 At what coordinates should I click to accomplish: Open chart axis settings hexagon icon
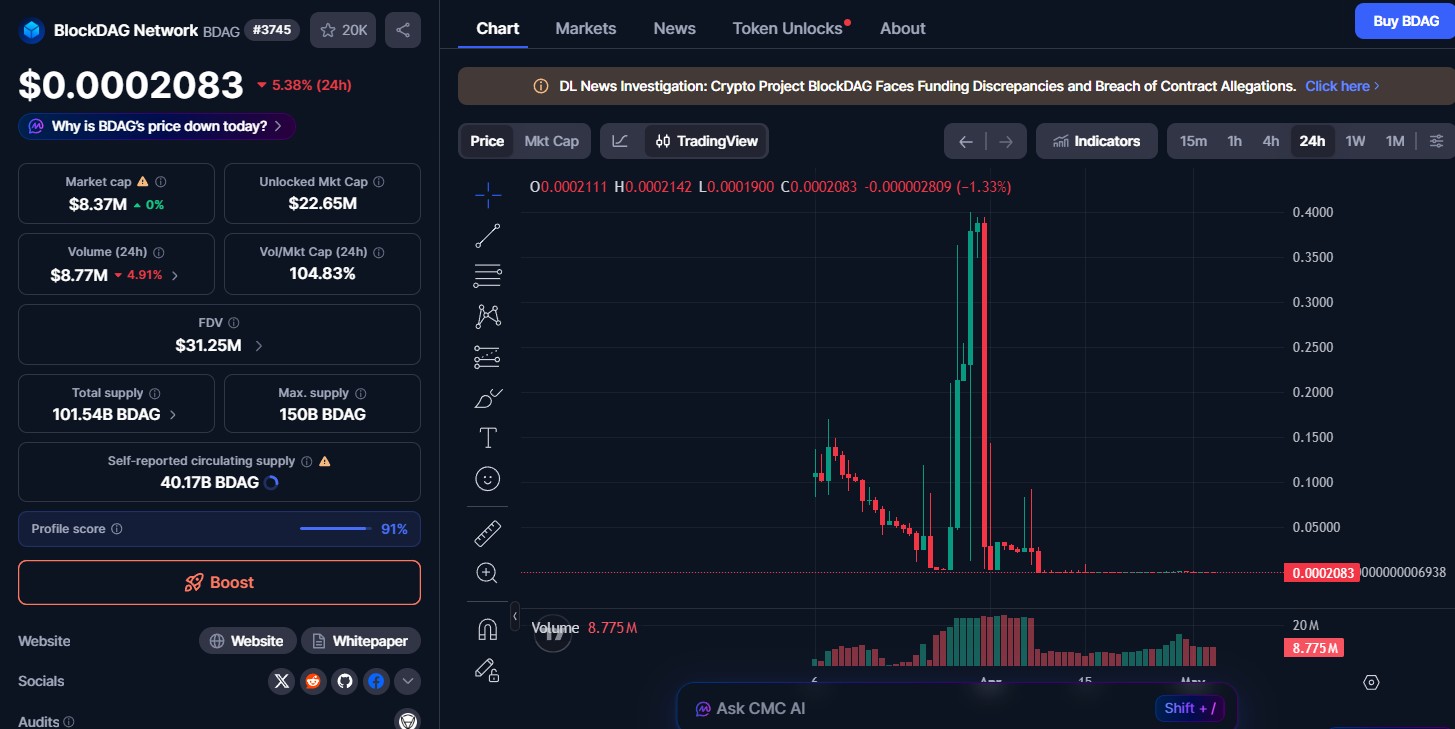1372,682
